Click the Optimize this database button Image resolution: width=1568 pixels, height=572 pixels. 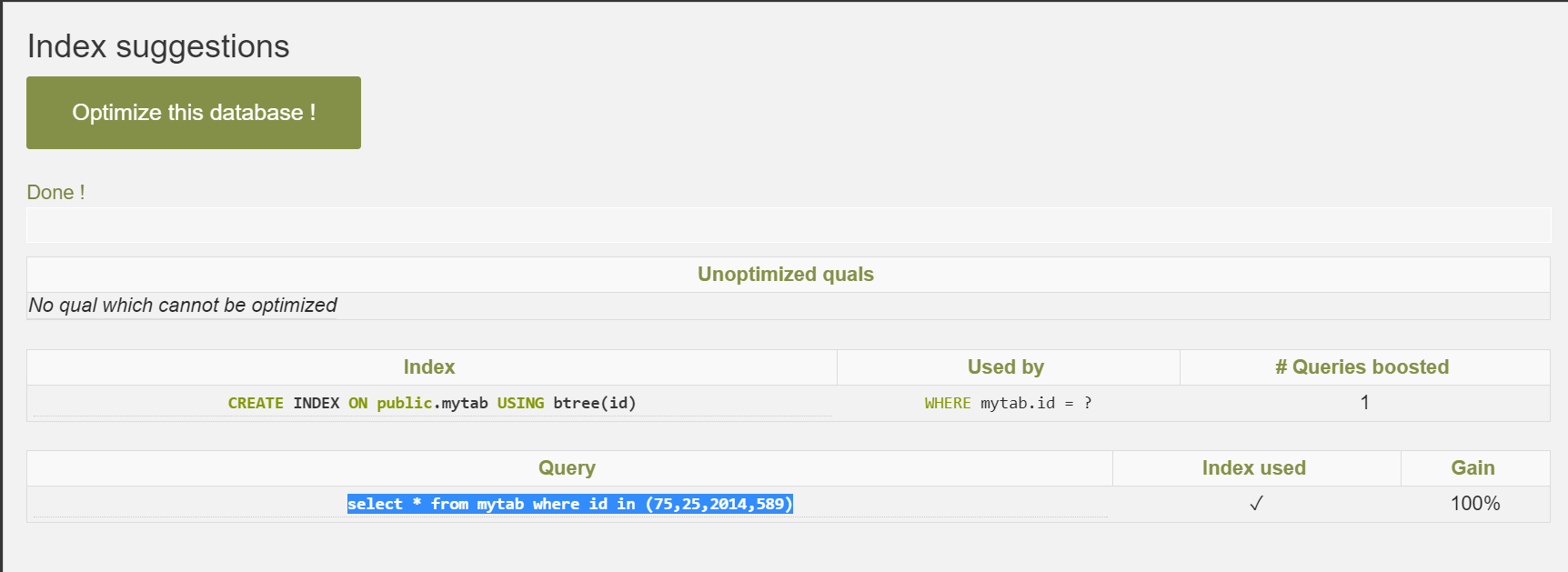pos(194,113)
